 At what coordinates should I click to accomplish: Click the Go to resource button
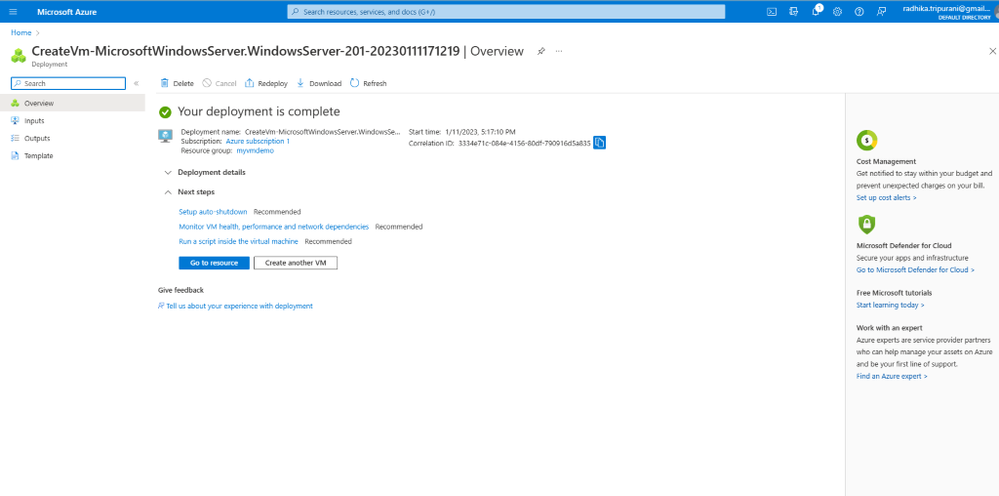point(214,263)
